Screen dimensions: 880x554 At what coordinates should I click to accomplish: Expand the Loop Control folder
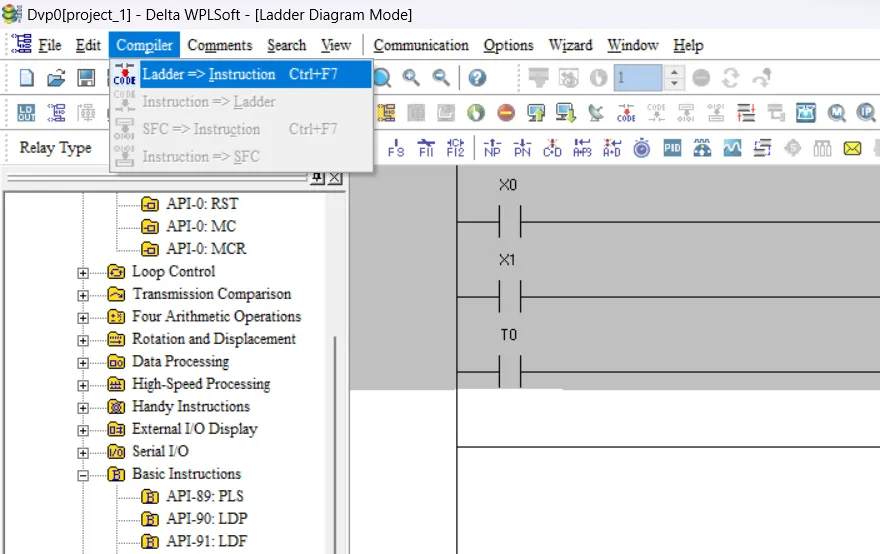point(82,273)
